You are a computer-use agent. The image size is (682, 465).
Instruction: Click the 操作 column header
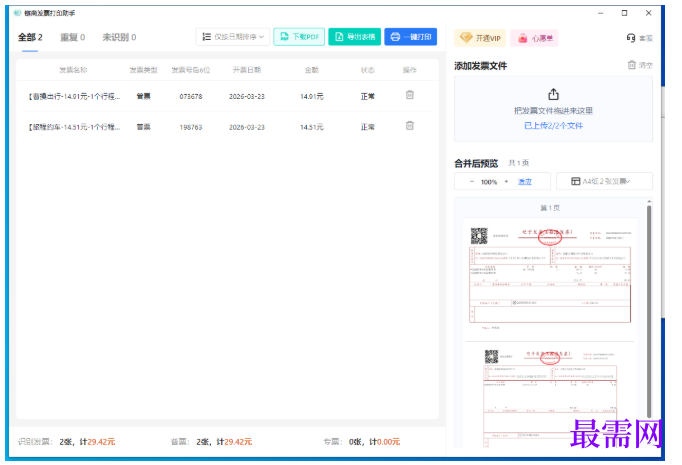[409, 70]
